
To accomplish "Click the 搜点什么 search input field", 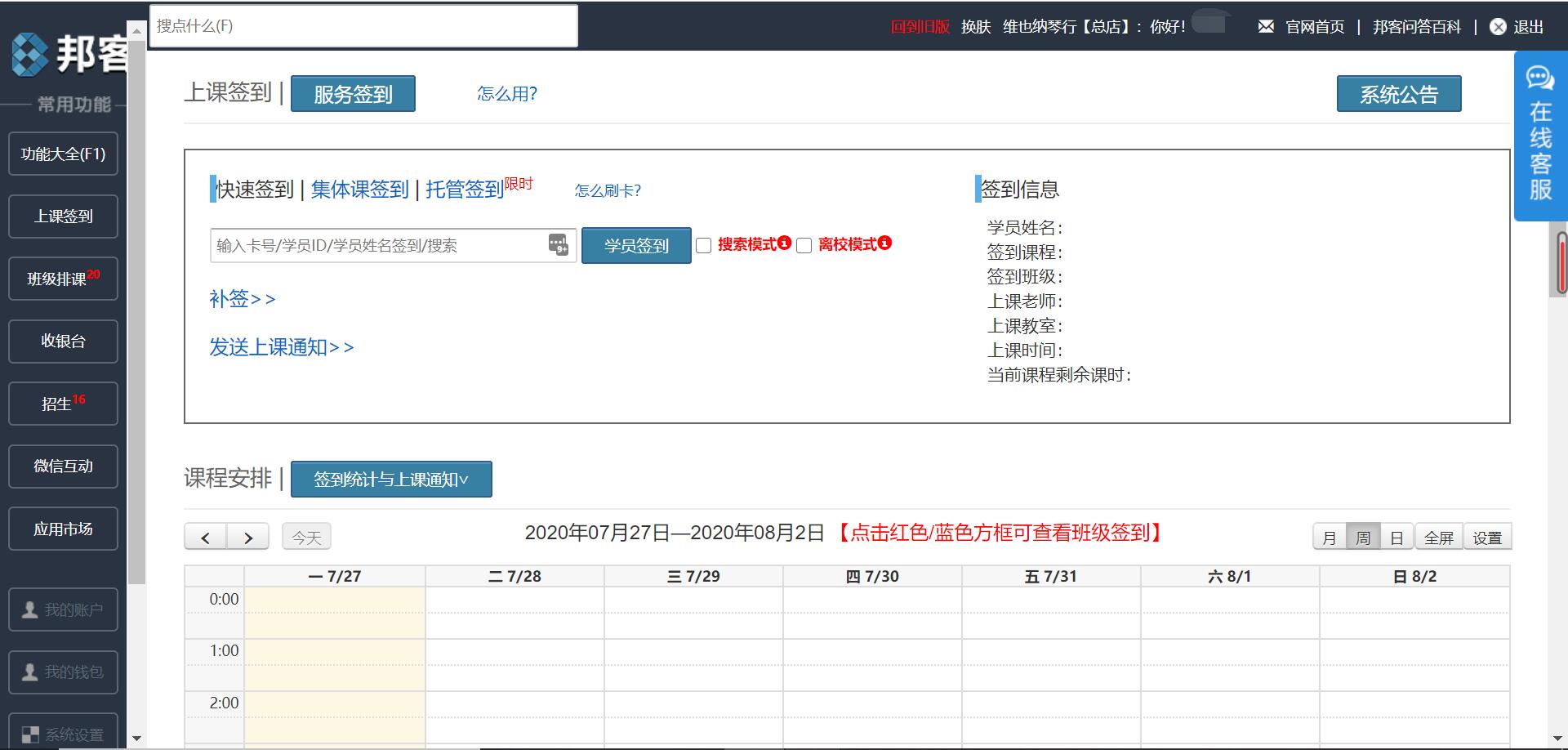I will pyautogui.click(x=363, y=25).
